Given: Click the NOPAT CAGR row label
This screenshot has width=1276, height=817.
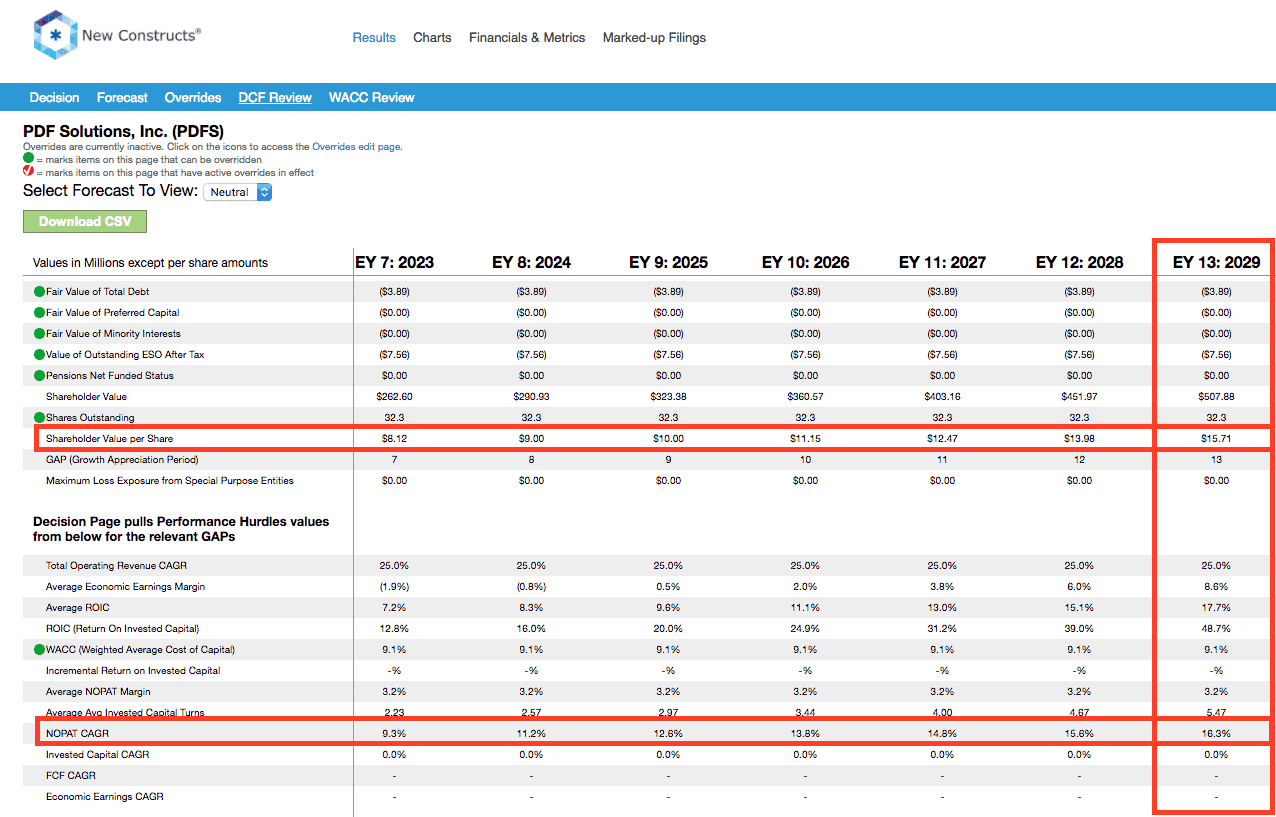Looking at the screenshot, I should 78,734.
